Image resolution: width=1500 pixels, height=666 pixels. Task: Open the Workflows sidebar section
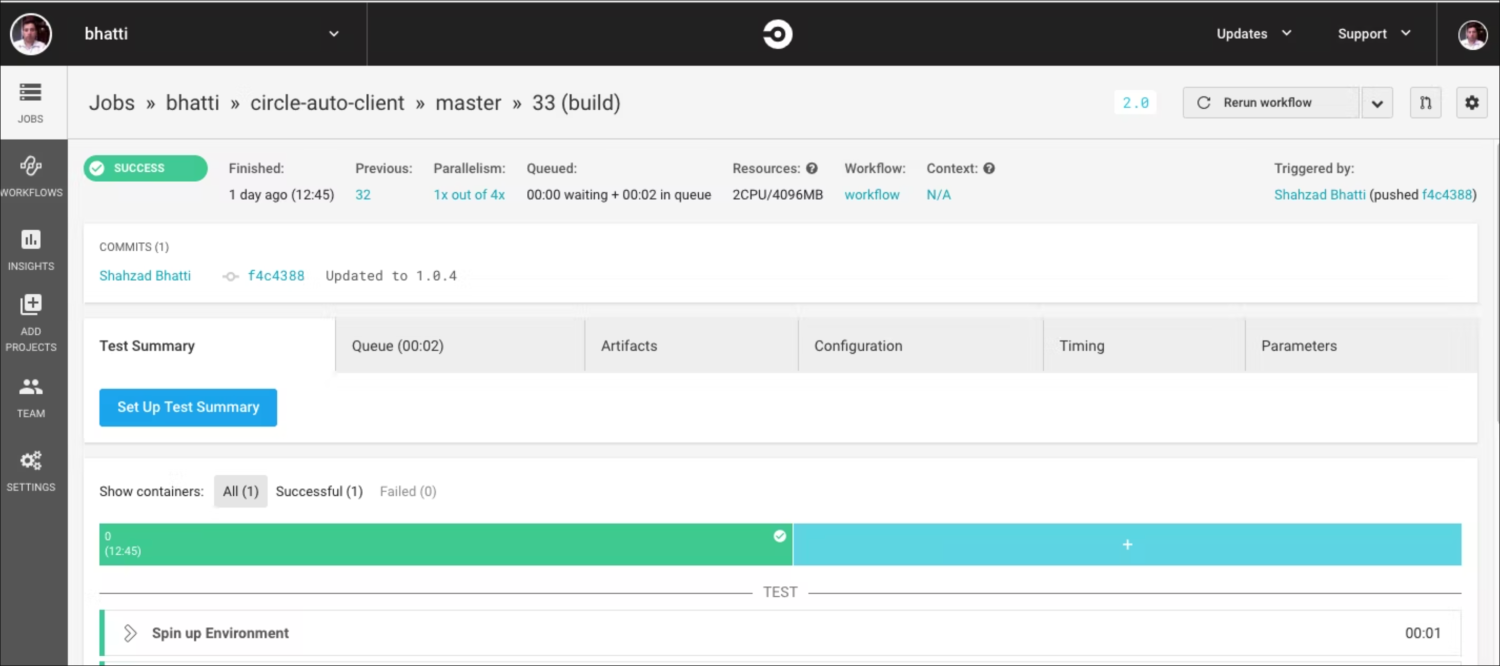[31, 177]
